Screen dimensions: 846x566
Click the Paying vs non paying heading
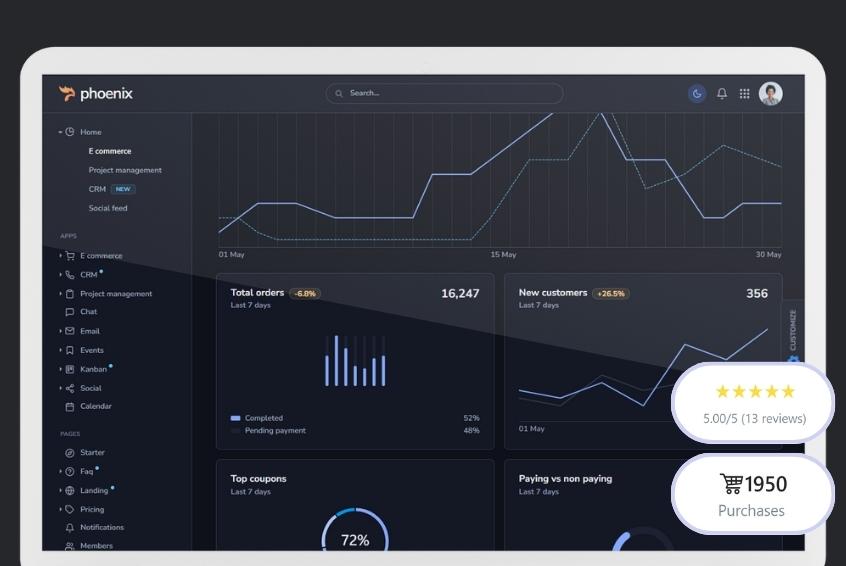(x=565, y=479)
